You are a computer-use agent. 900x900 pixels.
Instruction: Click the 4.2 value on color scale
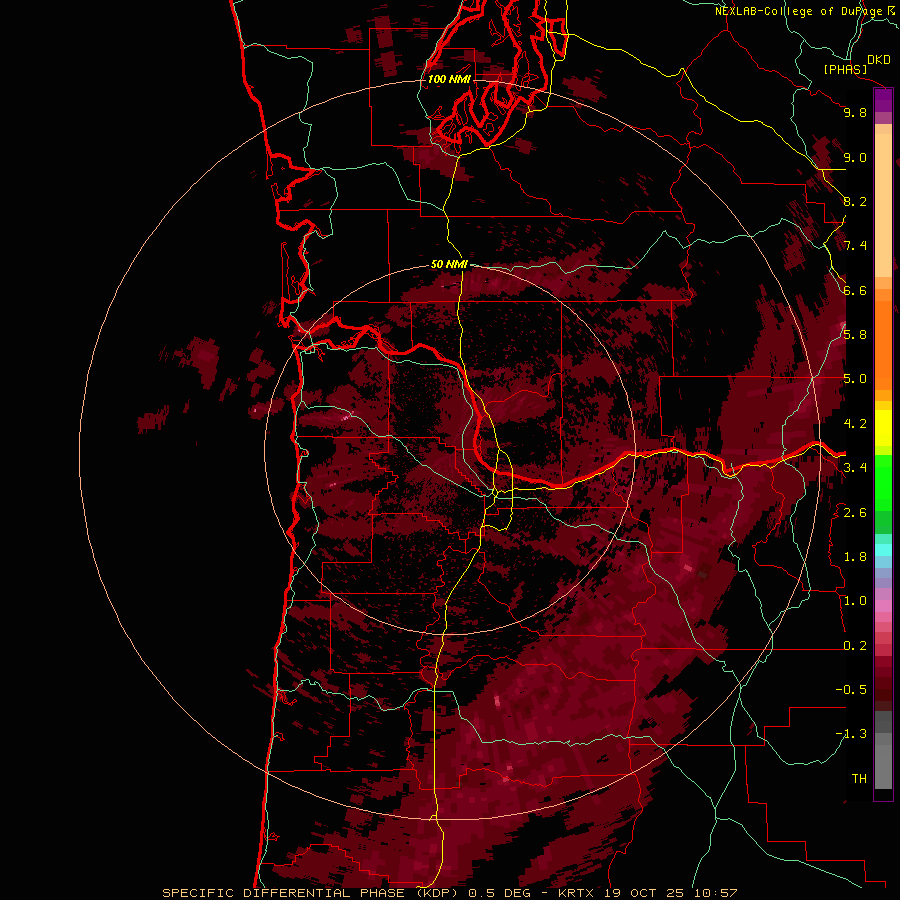[x=855, y=424]
